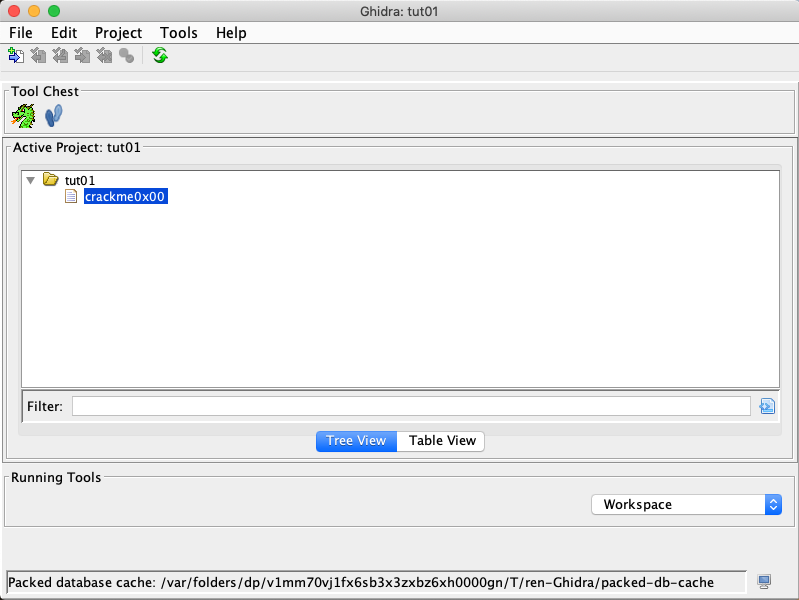Viewport: 799px width, 600px height.
Task: Collapse the tut01 folder tree node
Action: coord(31,180)
